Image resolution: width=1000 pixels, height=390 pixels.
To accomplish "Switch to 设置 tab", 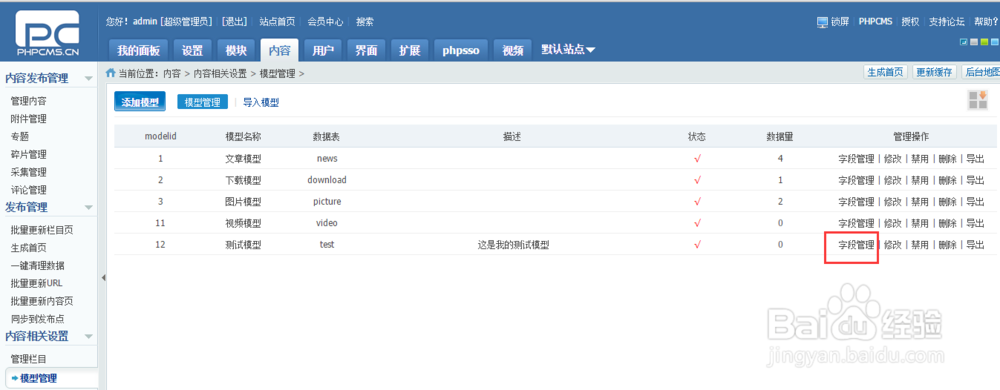I will click(193, 51).
